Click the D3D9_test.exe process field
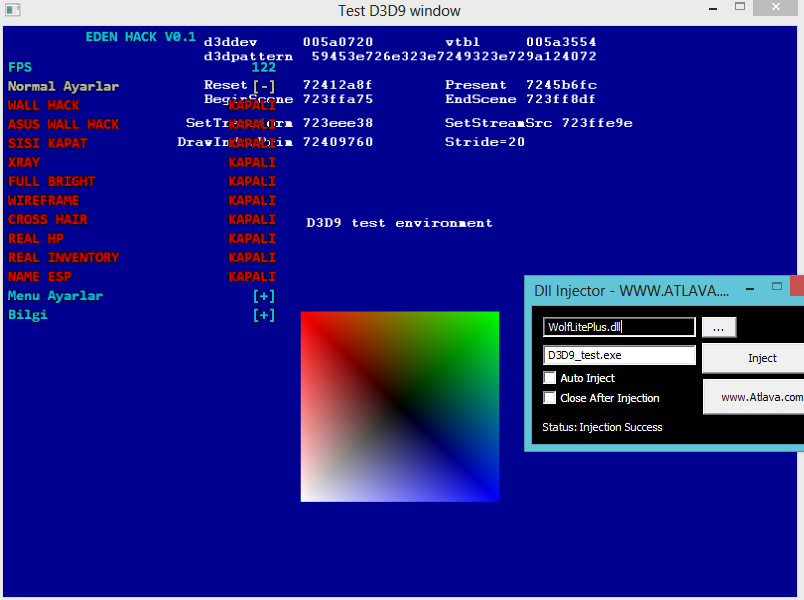 pos(619,355)
